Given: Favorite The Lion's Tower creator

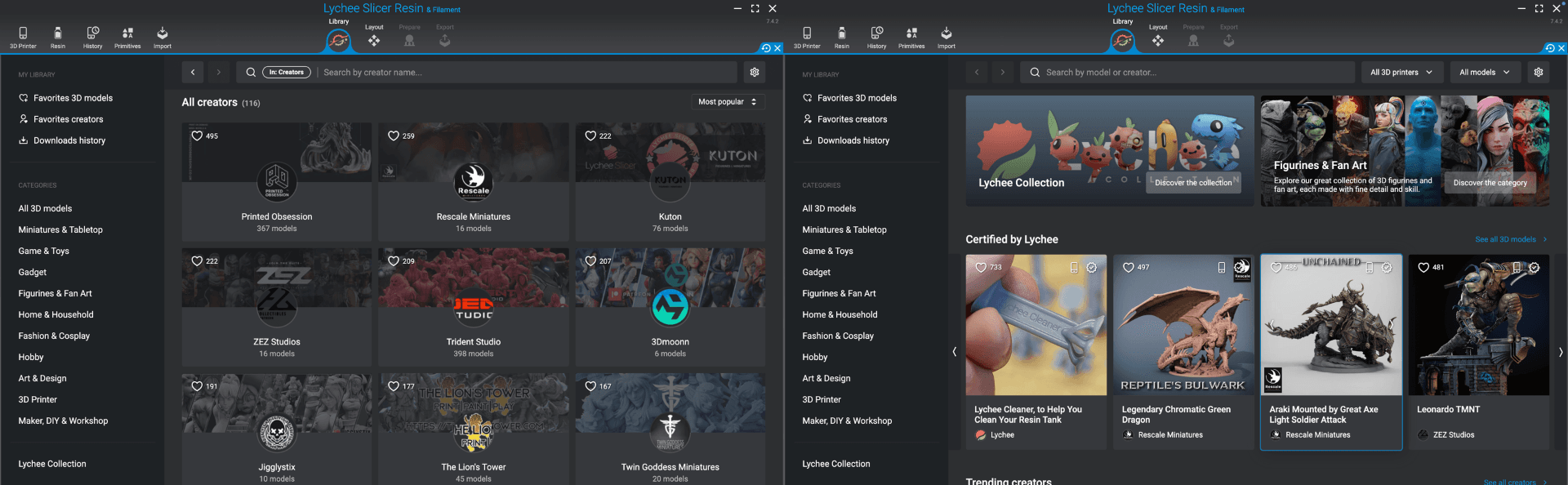Looking at the screenshot, I should click(394, 385).
